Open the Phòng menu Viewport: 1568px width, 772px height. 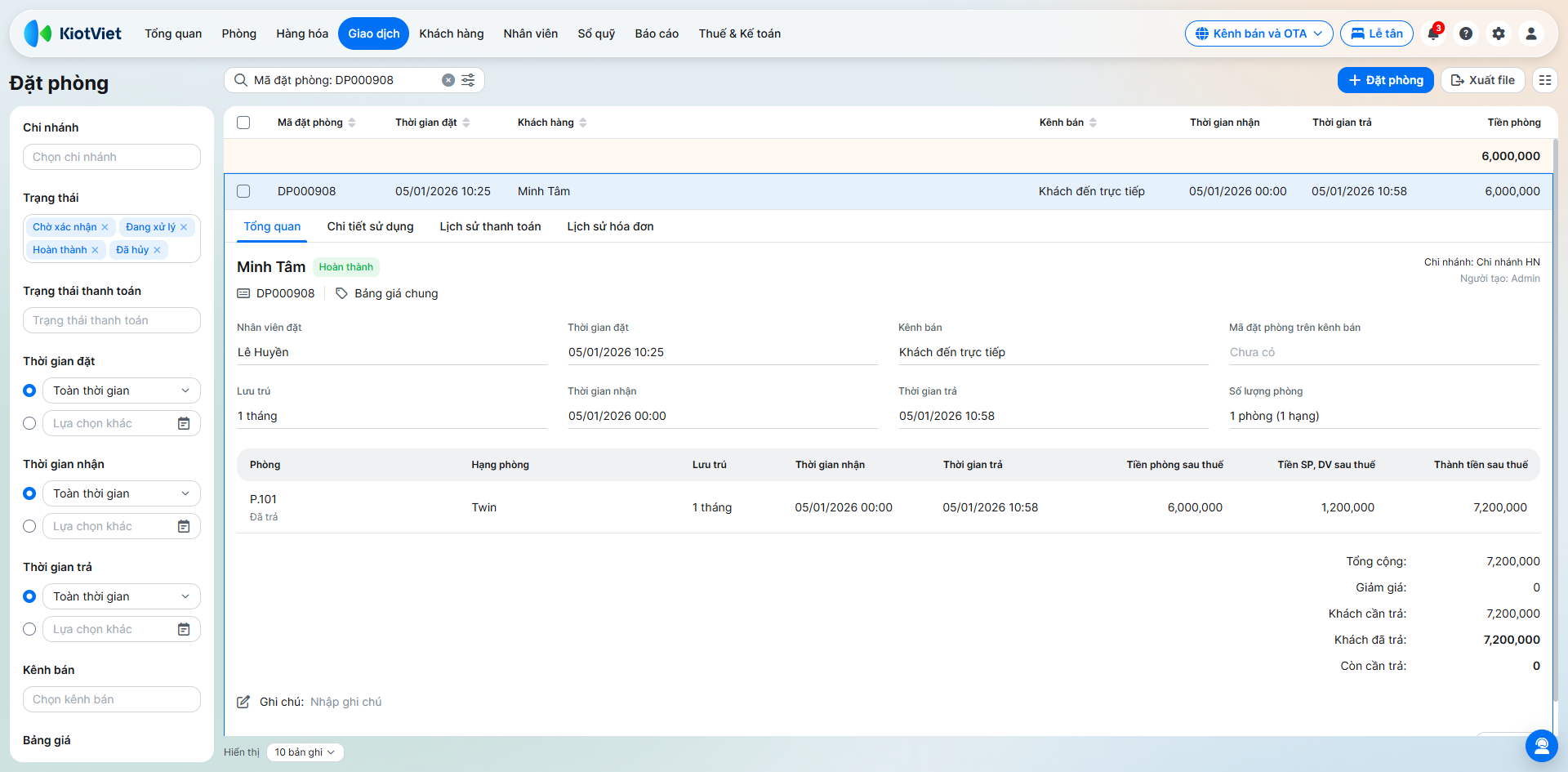tap(239, 33)
